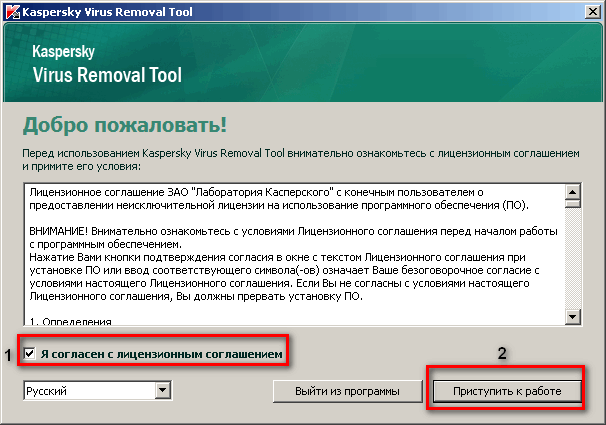Click the line с программным обеспечением.

pos(106,244)
